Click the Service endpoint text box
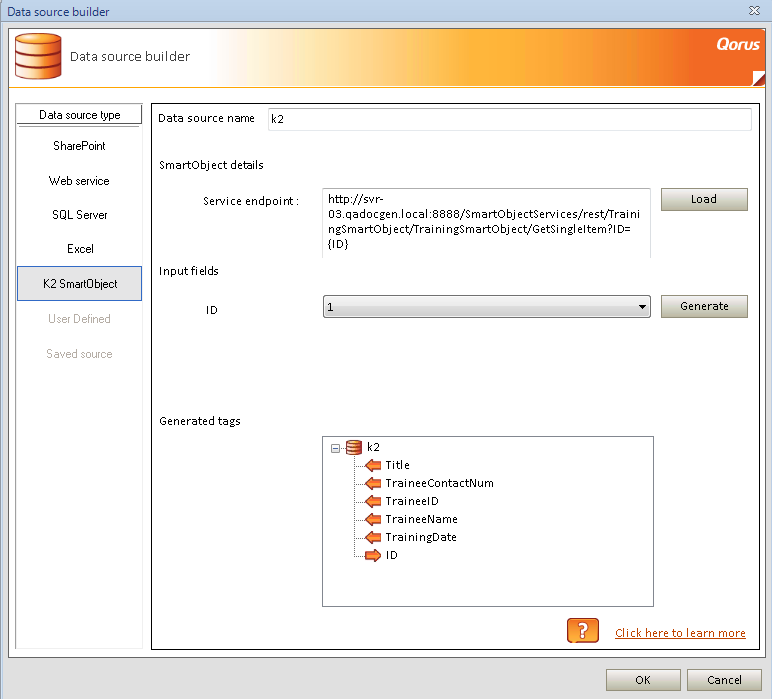Viewport: 772px width, 699px height. coord(486,222)
